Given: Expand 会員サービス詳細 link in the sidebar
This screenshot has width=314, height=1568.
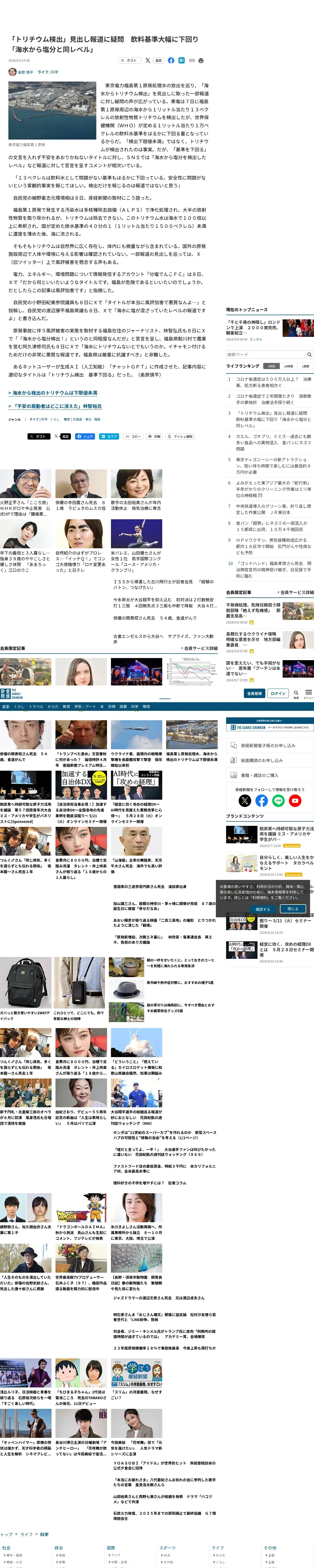Looking at the screenshot, I should [296, 592].
